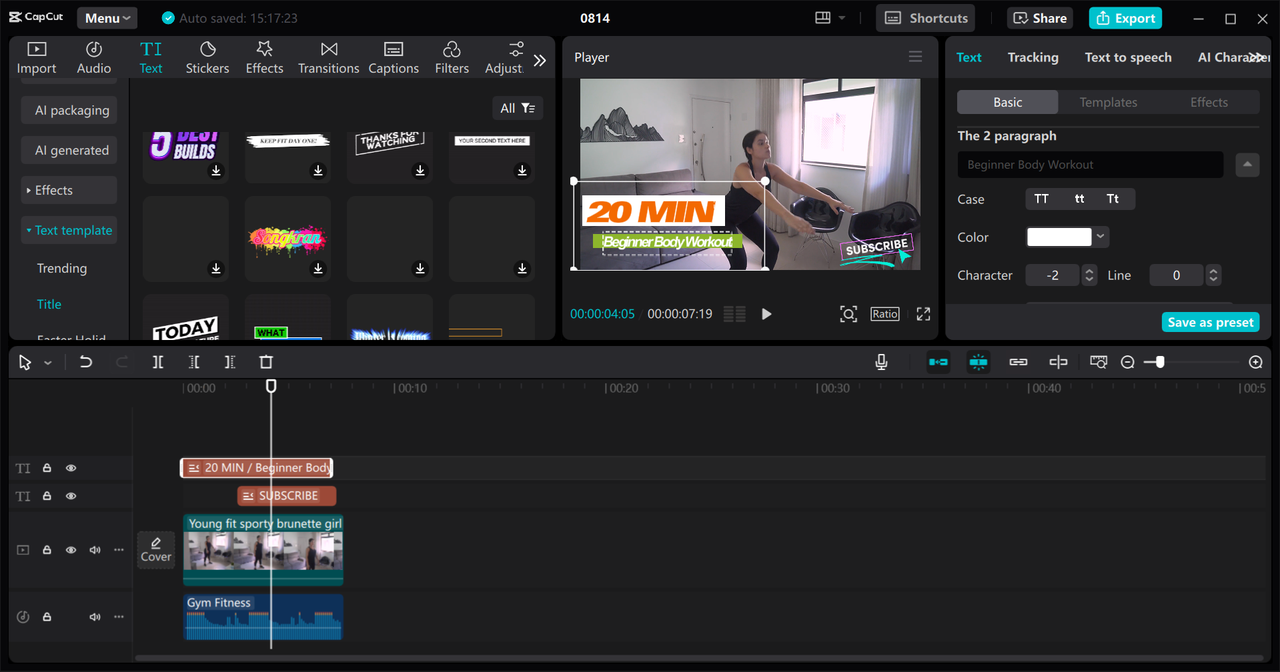The width and height of the screenshot is (1280, 672).
Task: Open the player panel menu icon
Action: [x=915, y=57]
